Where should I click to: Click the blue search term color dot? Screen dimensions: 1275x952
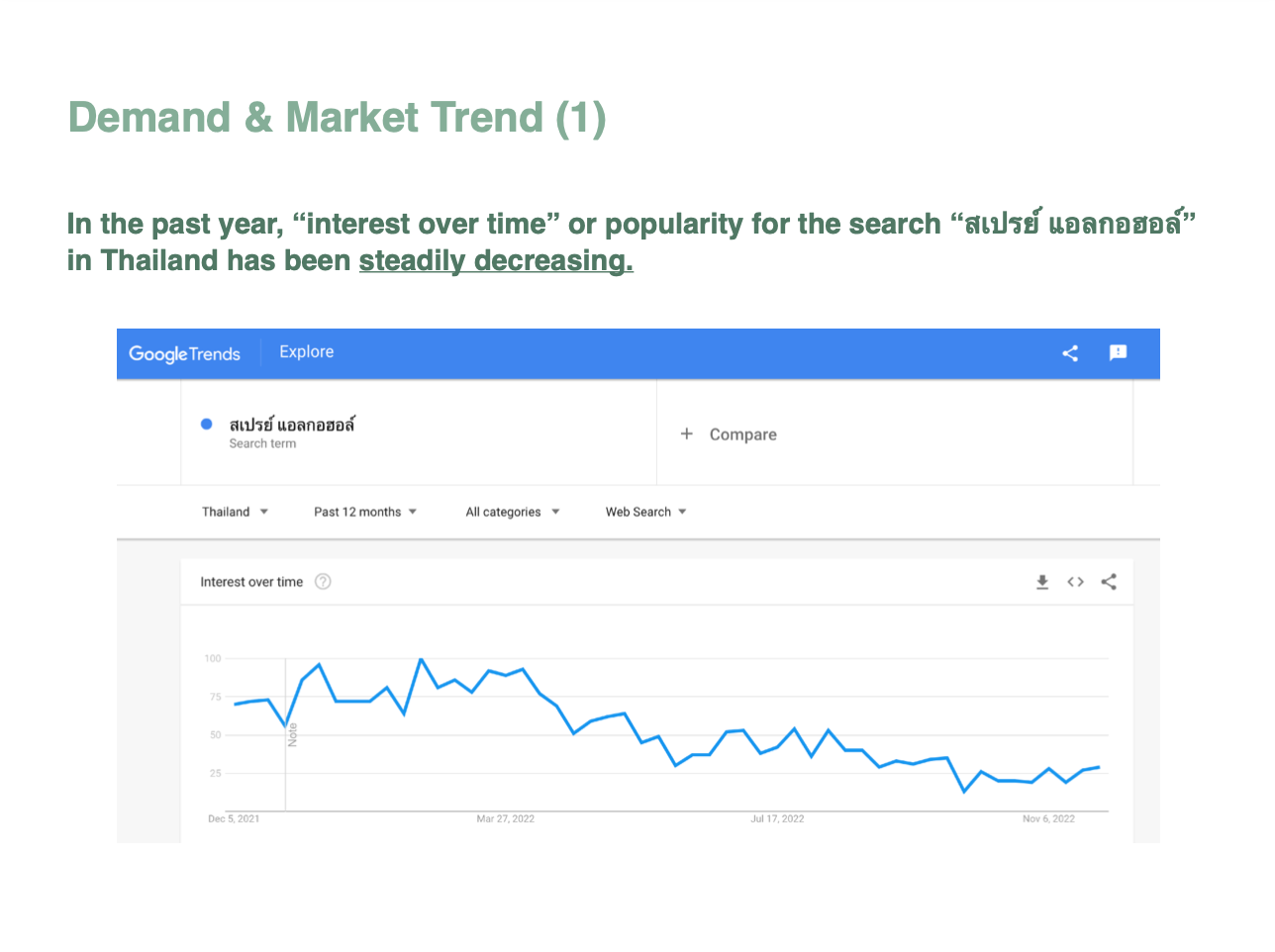point(207,424)
